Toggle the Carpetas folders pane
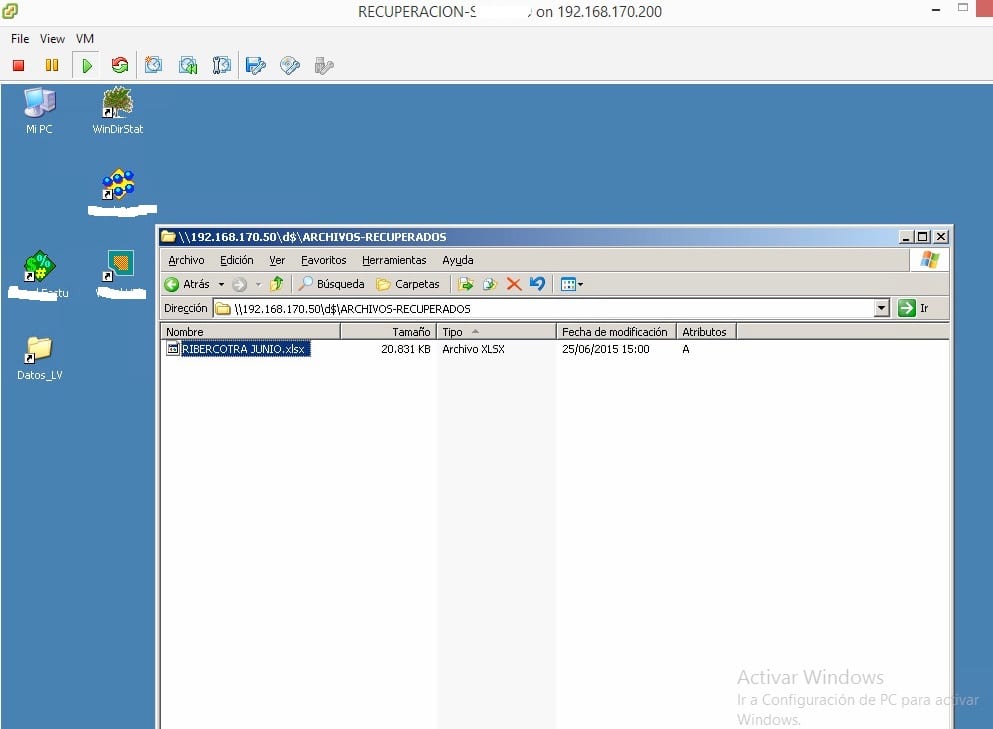 (x=408, y=284)
